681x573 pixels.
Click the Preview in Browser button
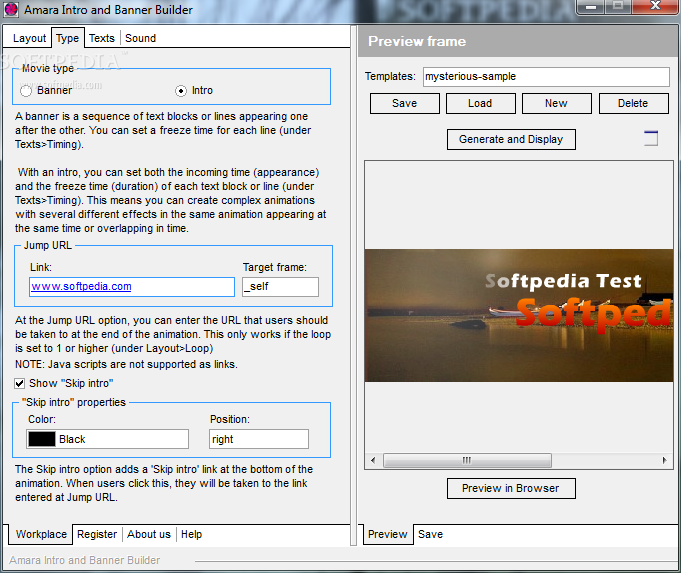click(x=511, y=488)
